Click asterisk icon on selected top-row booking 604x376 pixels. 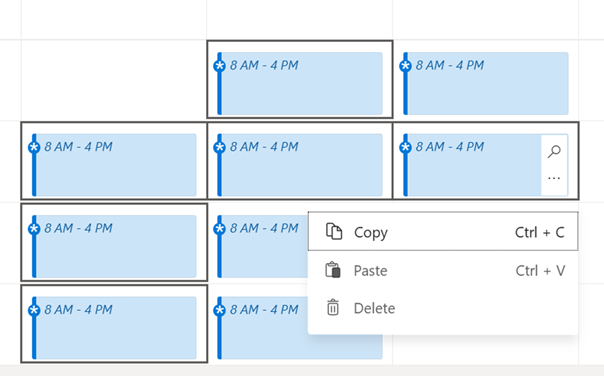[x=220, y=66]
